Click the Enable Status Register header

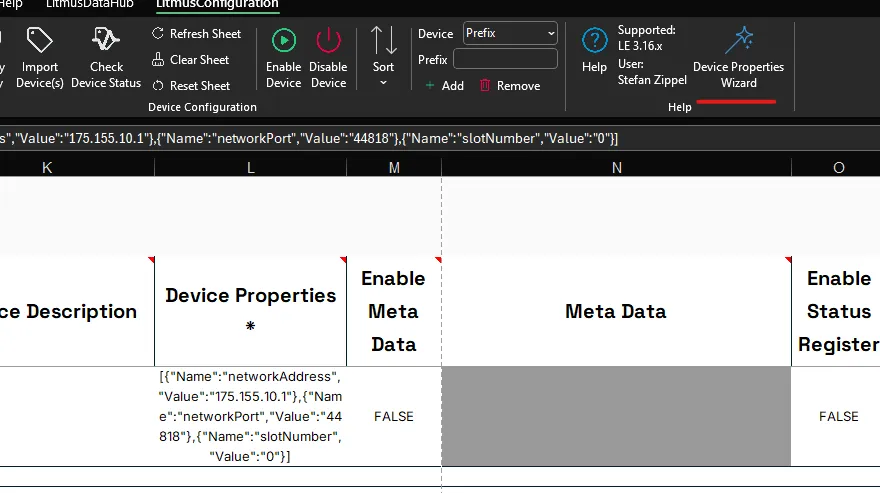point(836,311)
